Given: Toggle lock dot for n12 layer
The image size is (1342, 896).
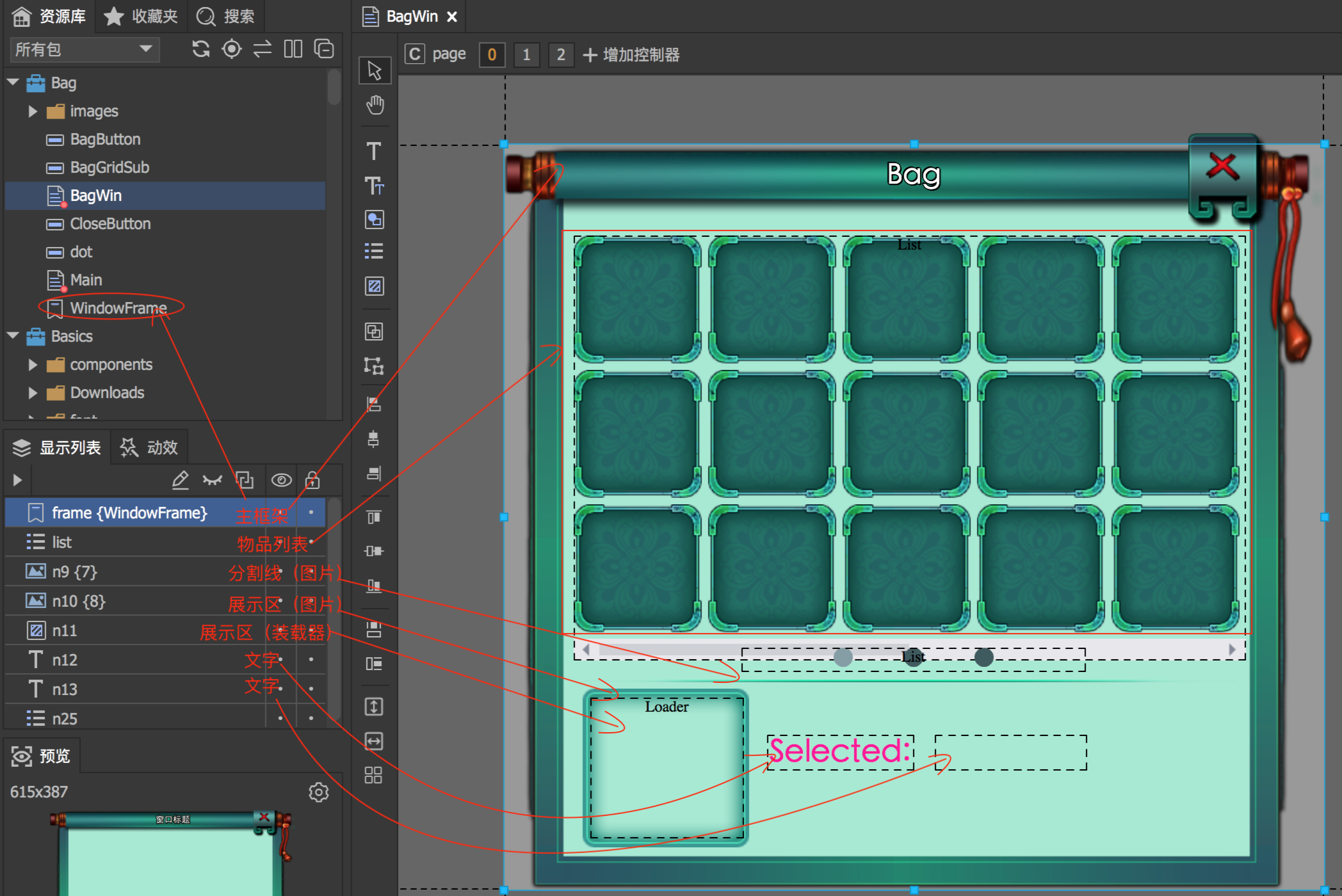Looking at the screenshot, I should (x=311, y=659).
